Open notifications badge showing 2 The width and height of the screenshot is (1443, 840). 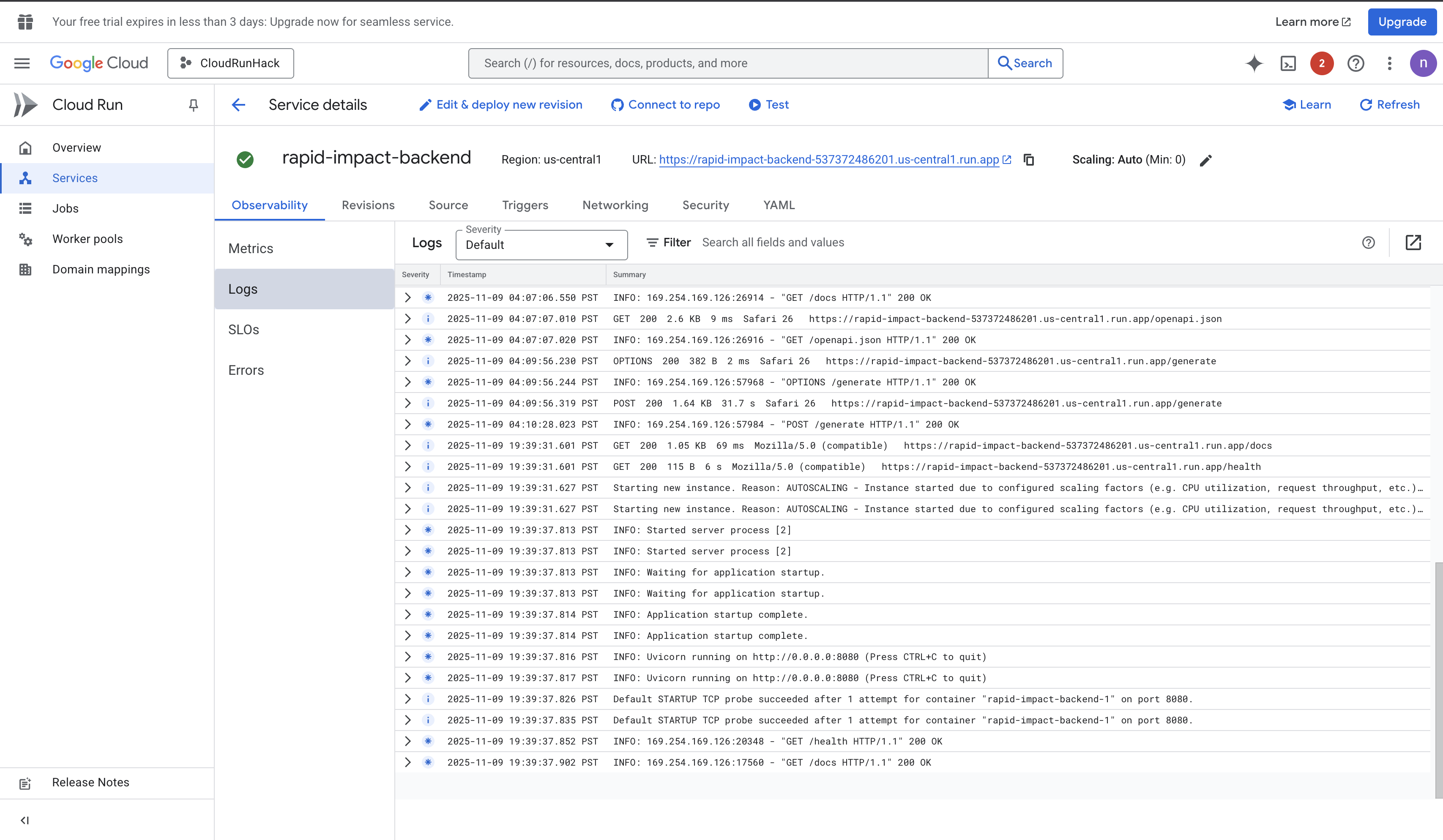coord(1322,63)
